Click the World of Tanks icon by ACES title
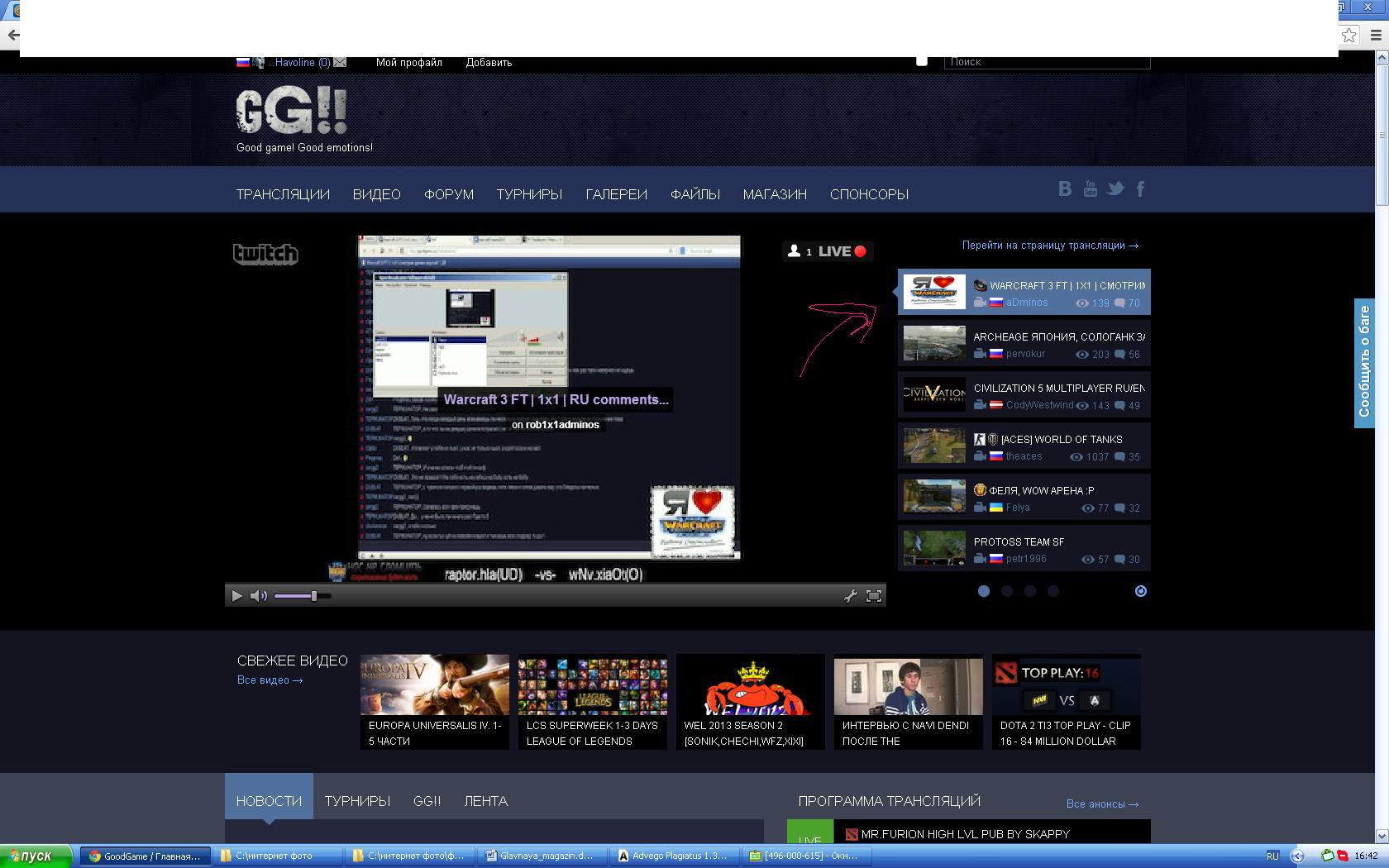Image resolution: width=1389 pixels, height=868 pixels. (993, 439)
